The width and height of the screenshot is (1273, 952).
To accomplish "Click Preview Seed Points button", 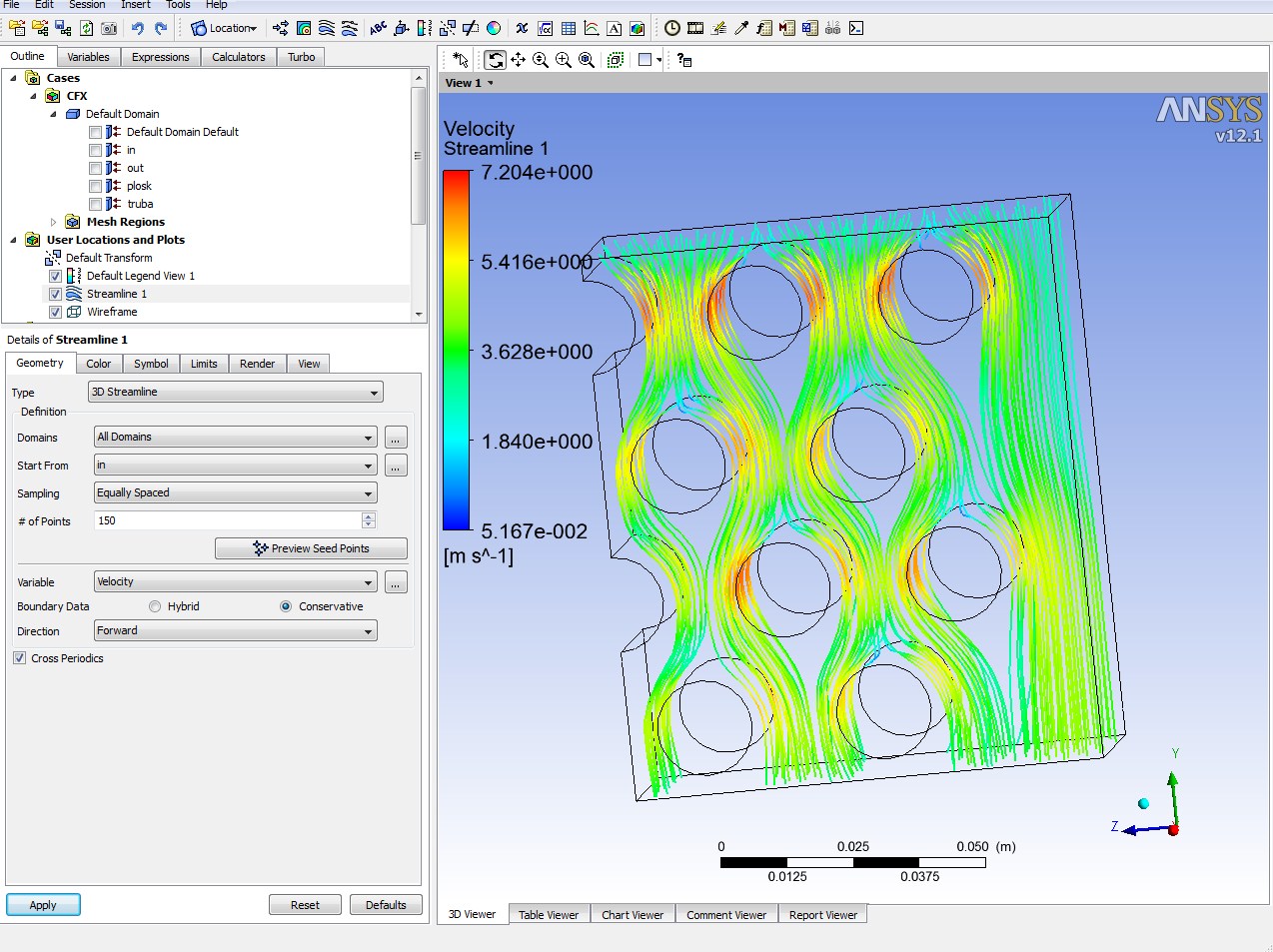I will [x=311, y=548].
